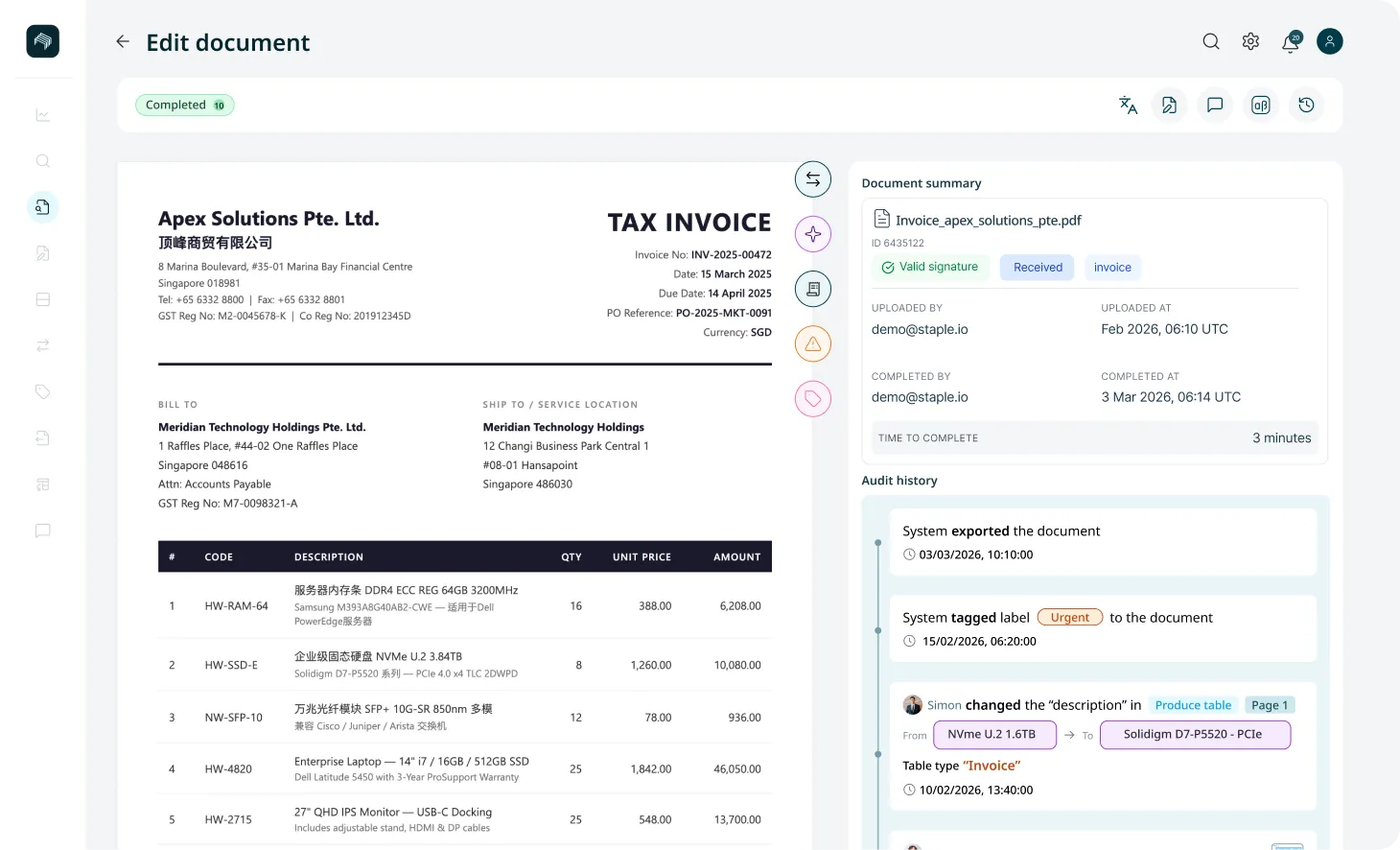Image resolution: width=1400 pixels, height=850 pixels.
Task: Click code cell HW-2715
Action: pos(228,820)
